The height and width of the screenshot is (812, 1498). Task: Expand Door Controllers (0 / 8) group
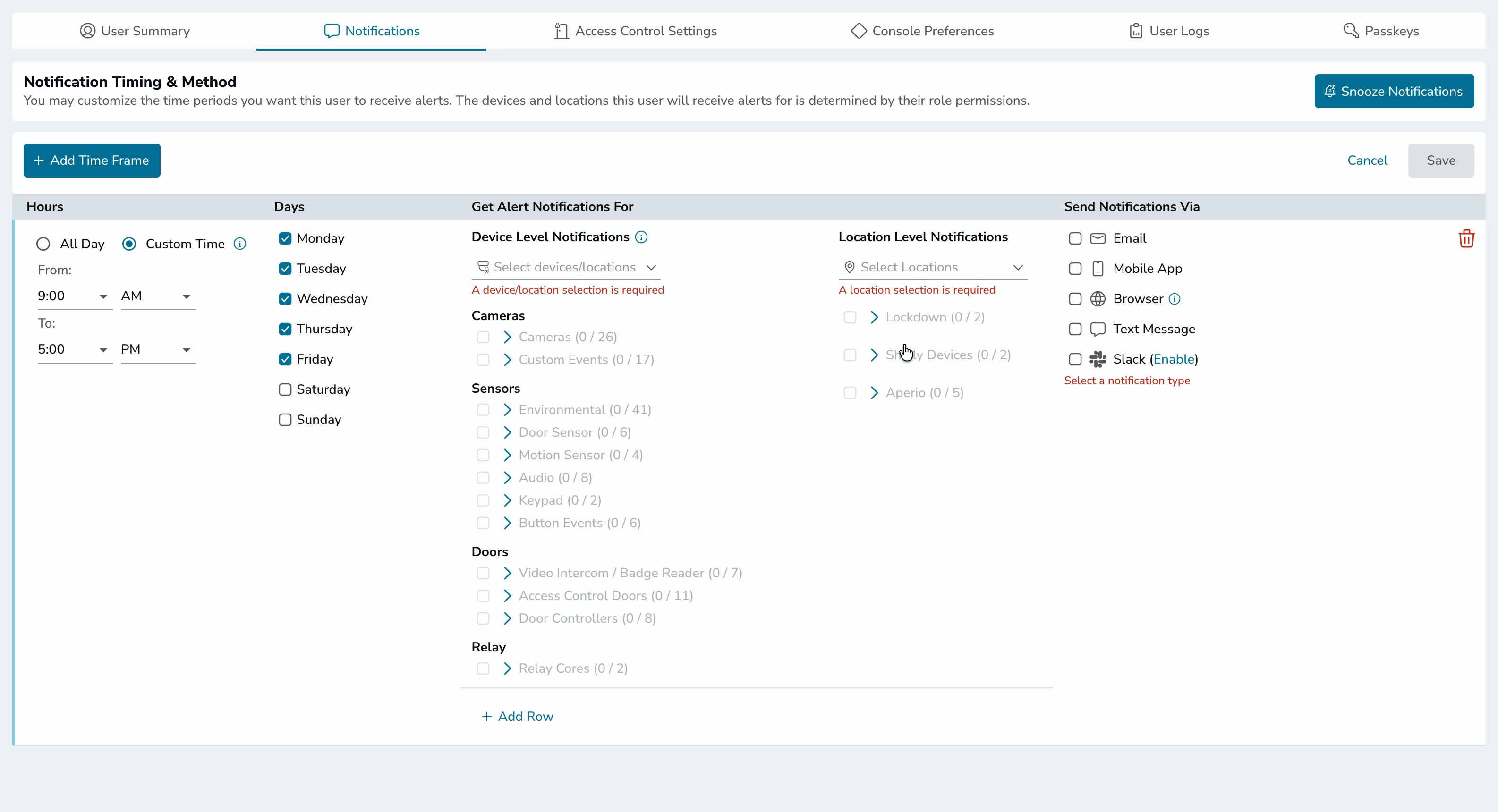pos(507,618)
